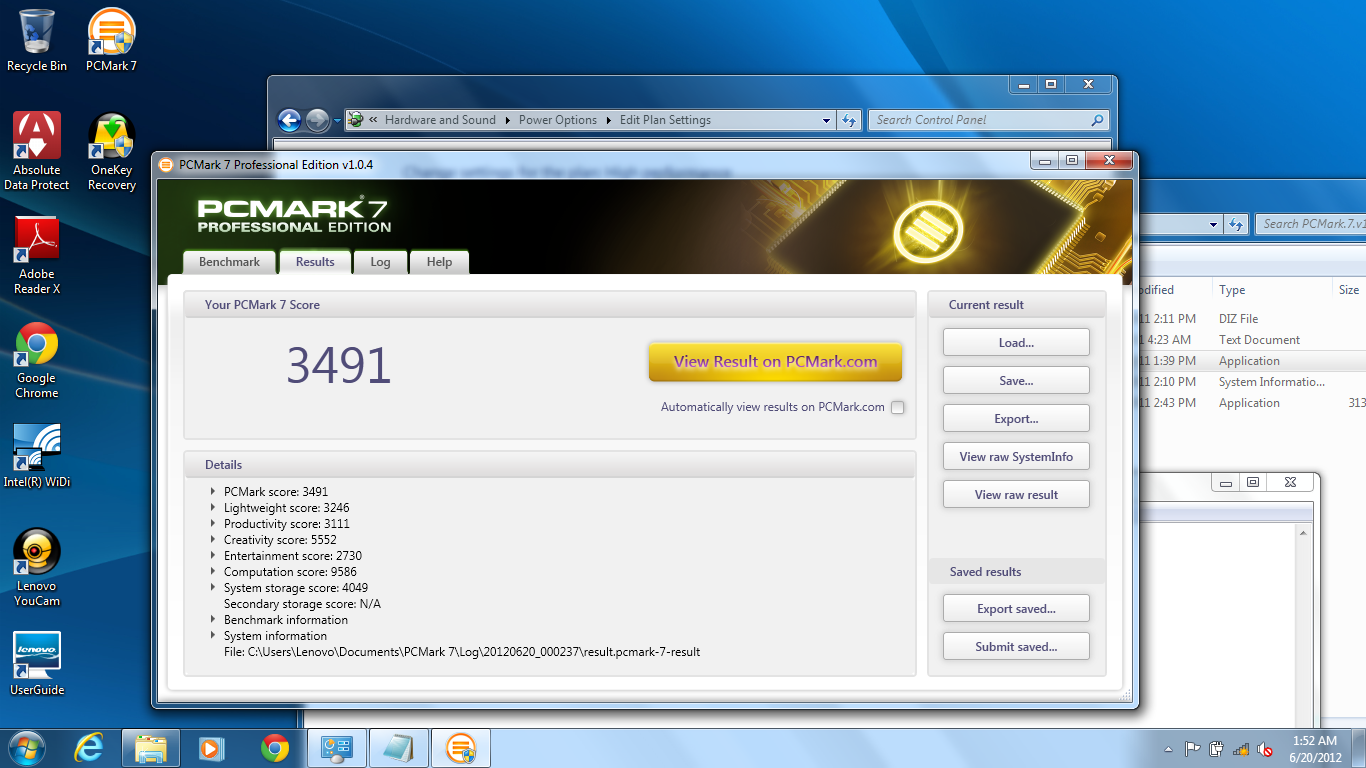Open the Intel(R) WiDi desktop shortcut
1366x768 pixels.
coord(37,456)
